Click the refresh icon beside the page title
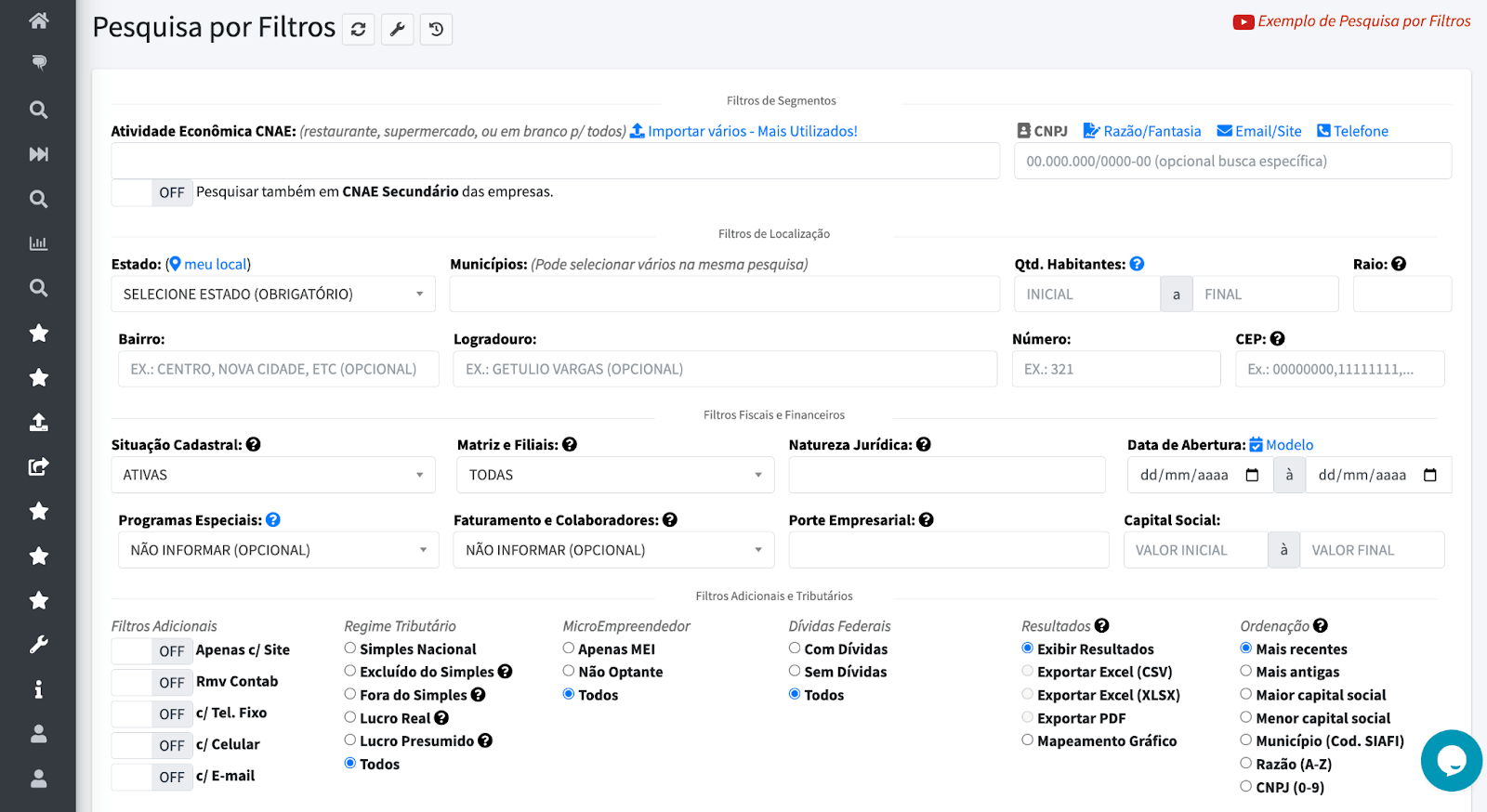The height and width of the screenshot is (812, 1487). coord(358,30)
